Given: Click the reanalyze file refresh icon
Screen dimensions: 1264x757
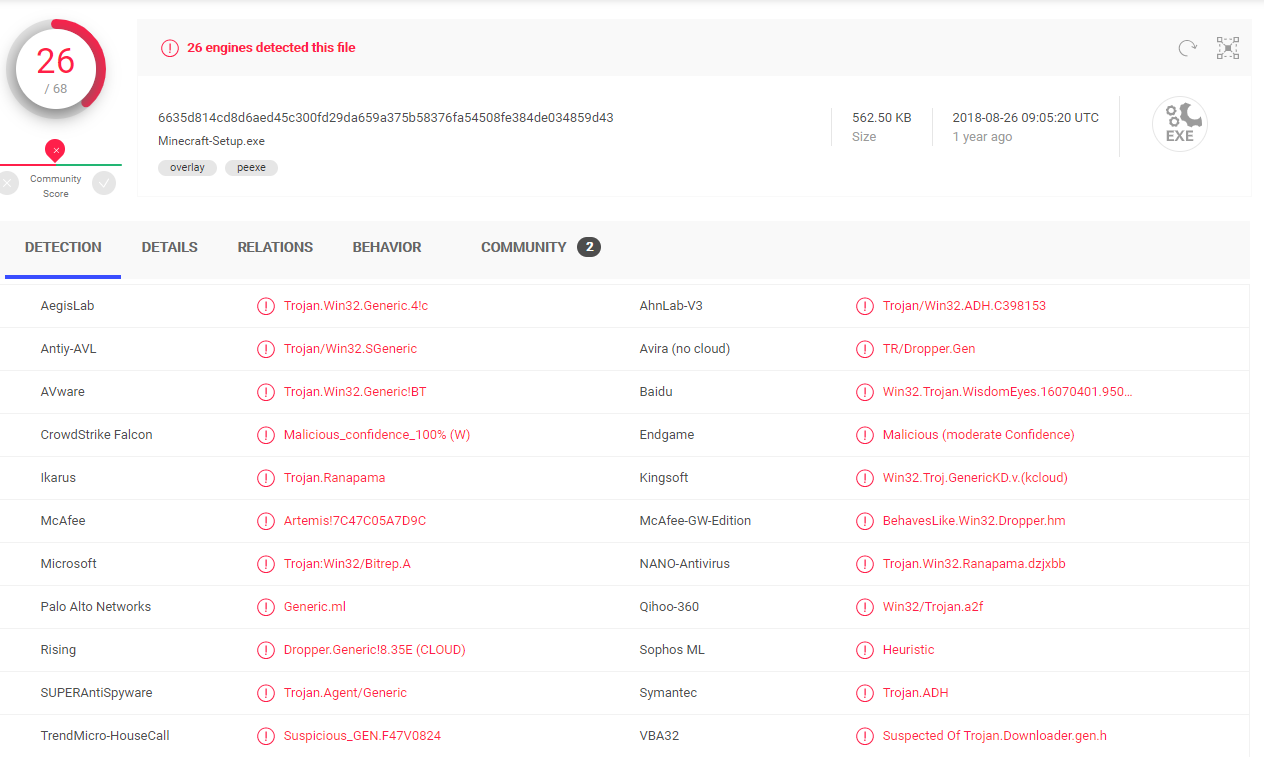Looking at the screenshot, I should pyautogui.click(x=1187, y=48).
